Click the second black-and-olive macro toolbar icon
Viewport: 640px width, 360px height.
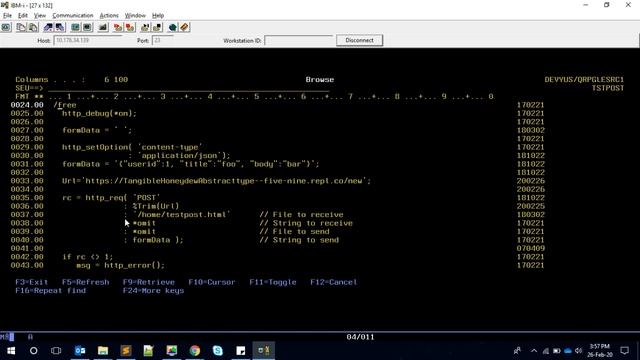(157, 27)
